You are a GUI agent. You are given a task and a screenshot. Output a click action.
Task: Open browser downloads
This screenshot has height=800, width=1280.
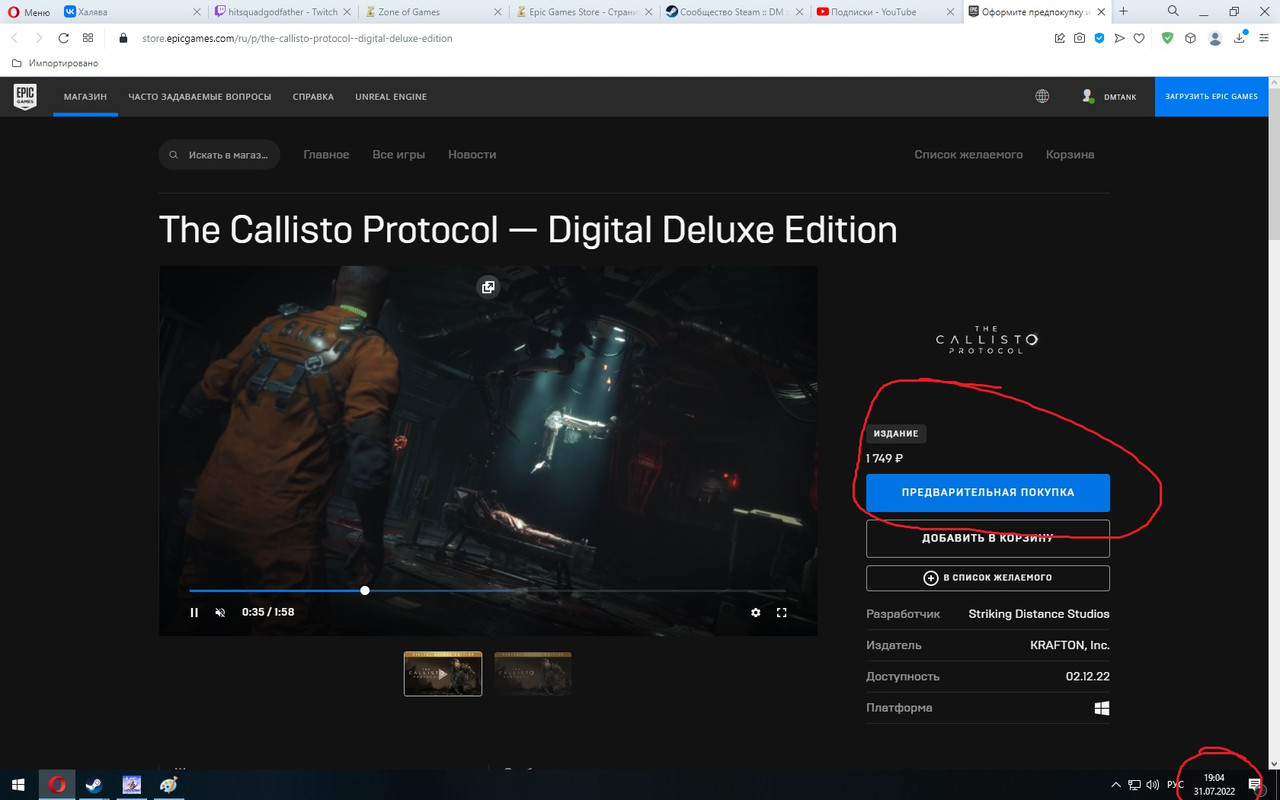1240,38
